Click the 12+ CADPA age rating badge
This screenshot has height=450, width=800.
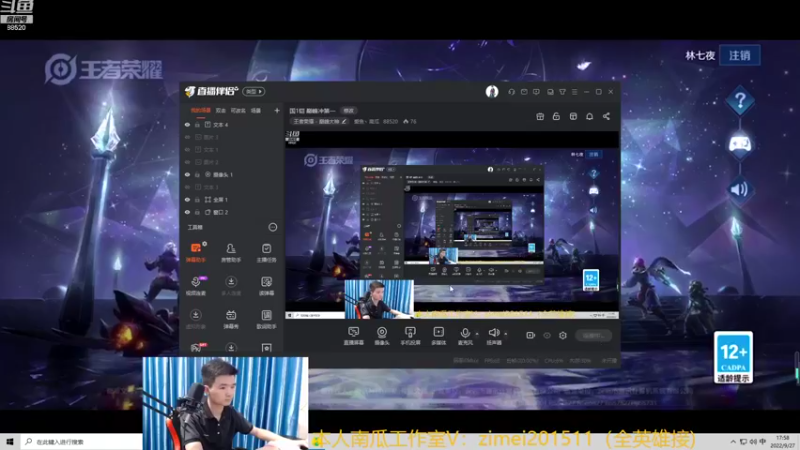(734, 358)
